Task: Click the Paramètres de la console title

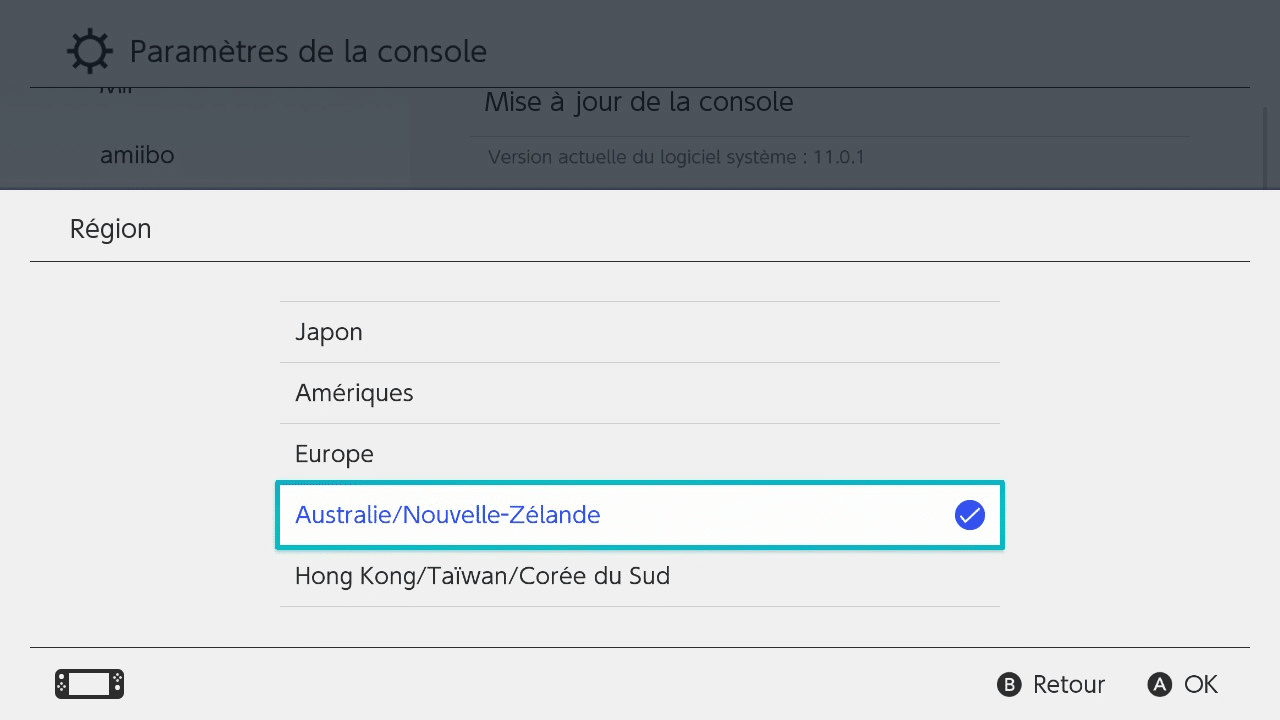Action: pyautogui.click(x=308, y=51)
